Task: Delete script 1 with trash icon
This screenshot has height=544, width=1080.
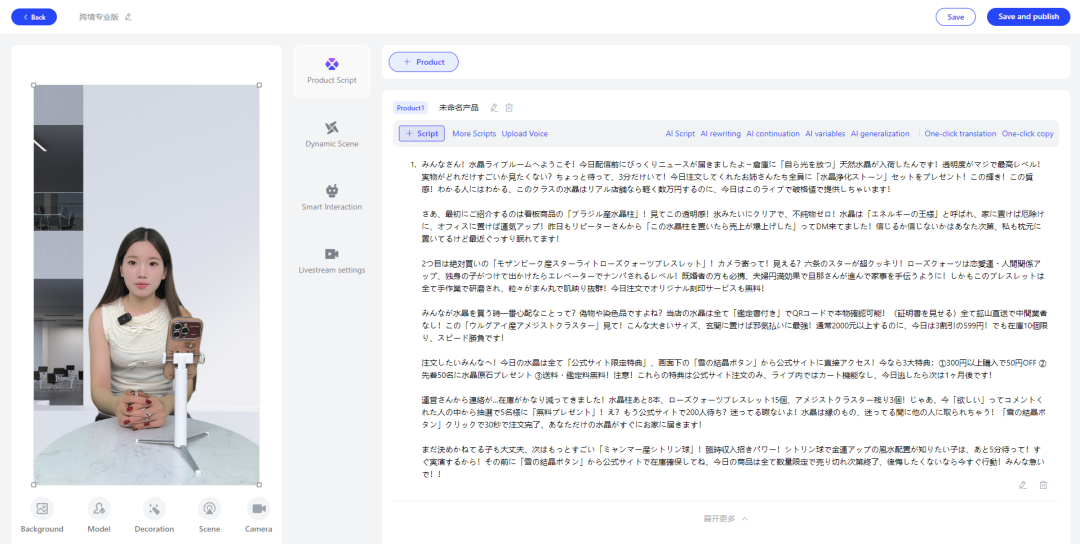Action: [x=1043, y=485]
